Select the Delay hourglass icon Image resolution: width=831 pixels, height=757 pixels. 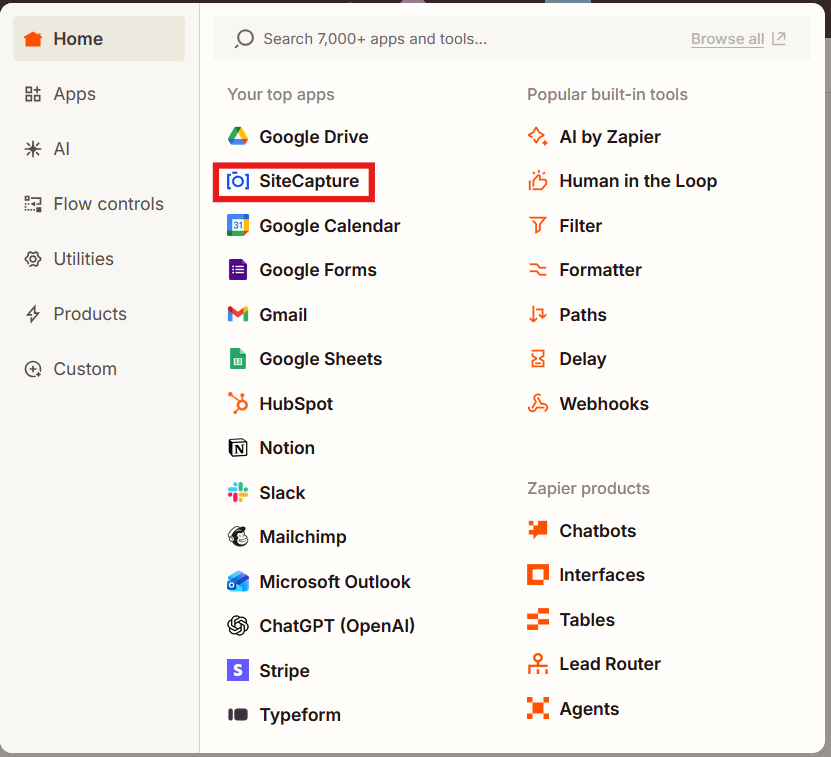click(538, 359)
